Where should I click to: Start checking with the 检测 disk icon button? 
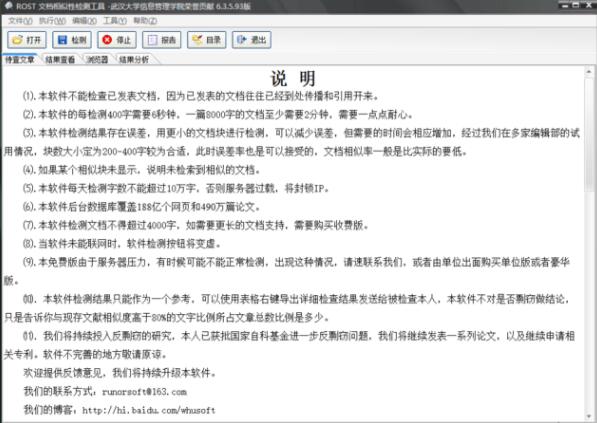point(72,40)
